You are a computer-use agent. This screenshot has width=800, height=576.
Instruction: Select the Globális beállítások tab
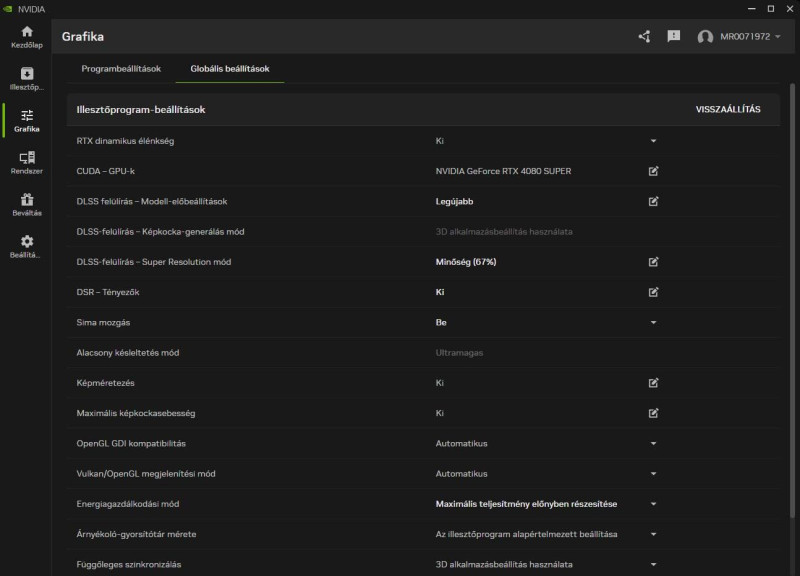pos(230,69)
